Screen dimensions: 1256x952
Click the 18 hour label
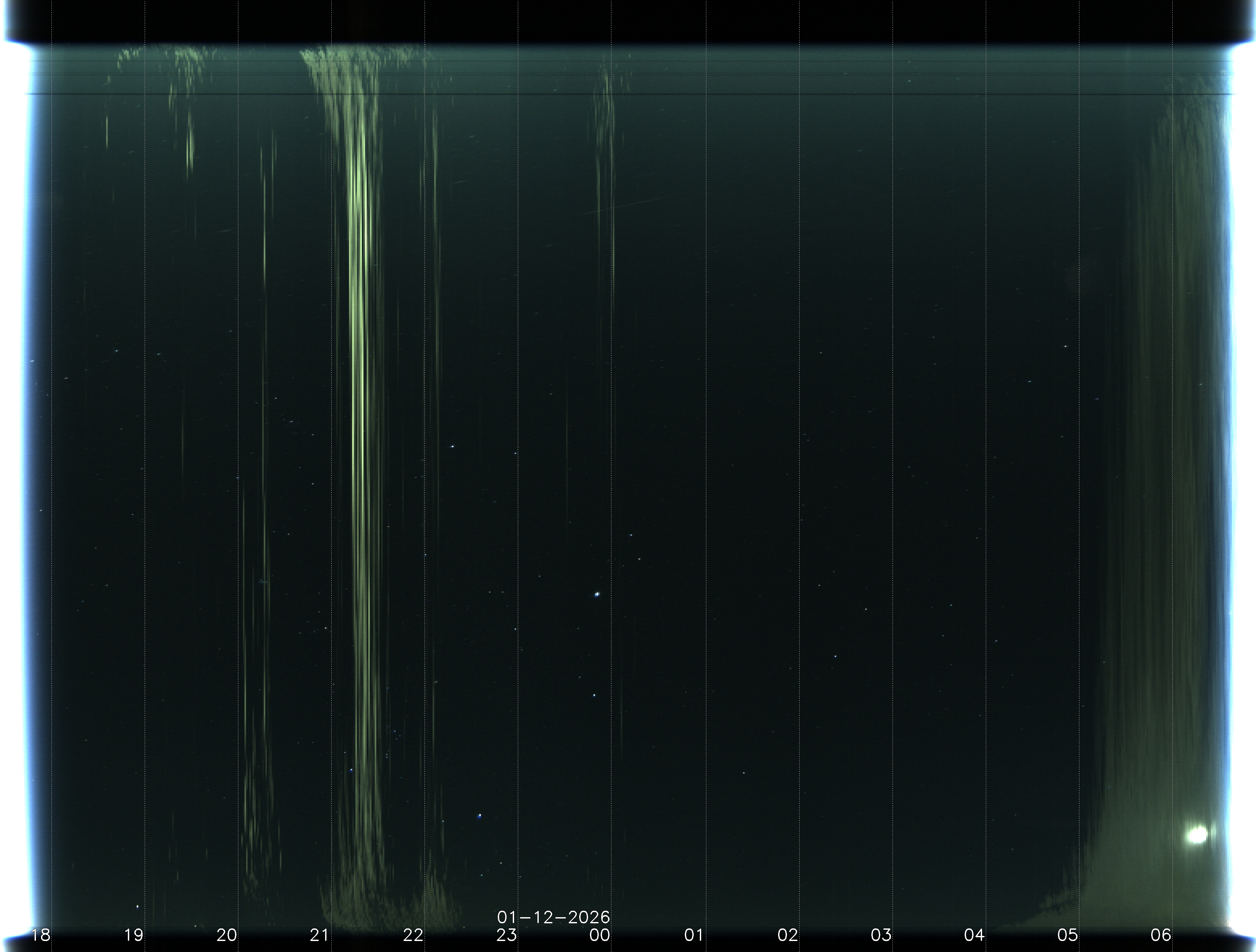click(x=41, y=934)
